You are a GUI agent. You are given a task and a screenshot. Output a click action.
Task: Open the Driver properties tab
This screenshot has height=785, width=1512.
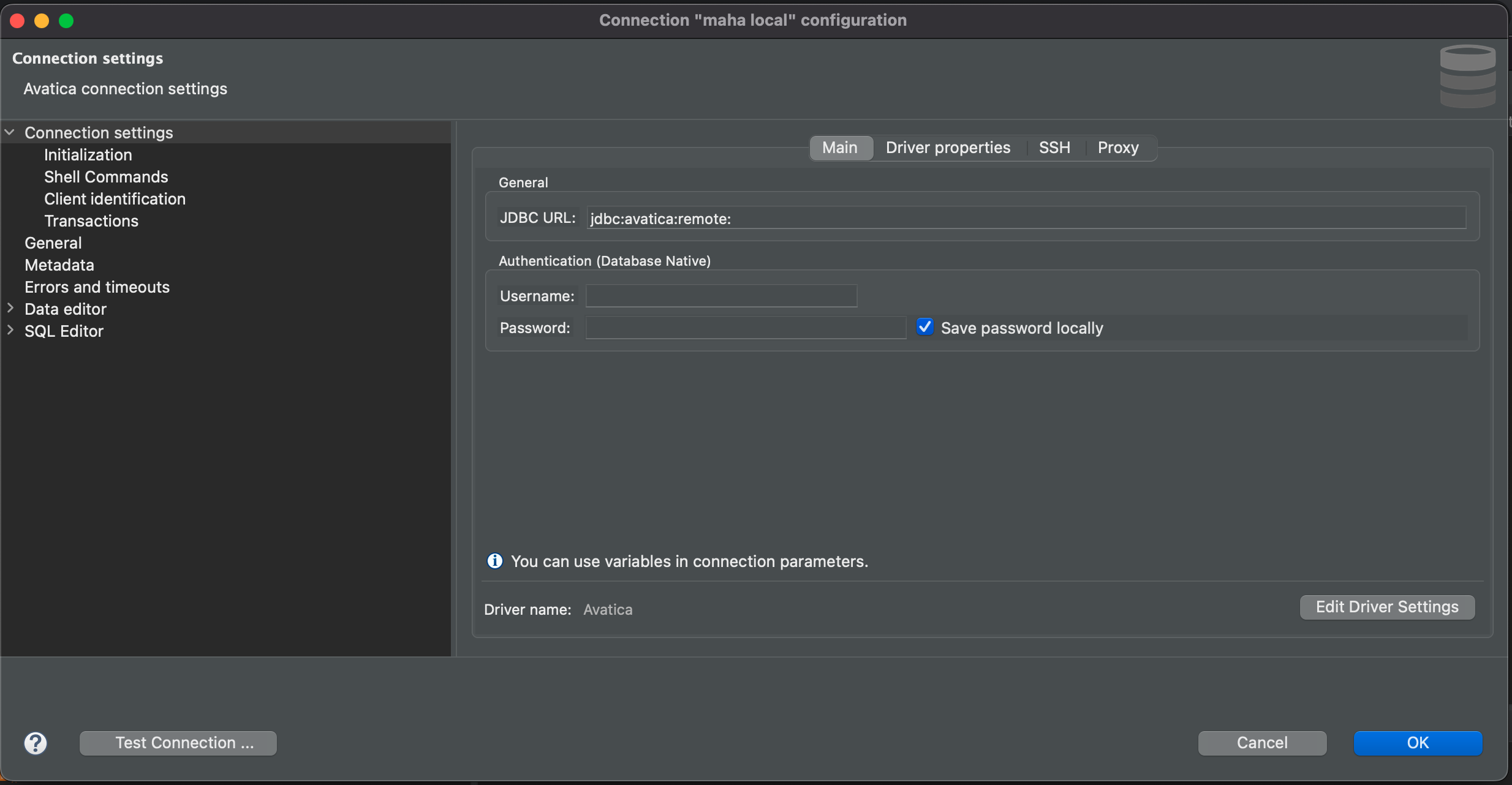[x=948, y=148]
